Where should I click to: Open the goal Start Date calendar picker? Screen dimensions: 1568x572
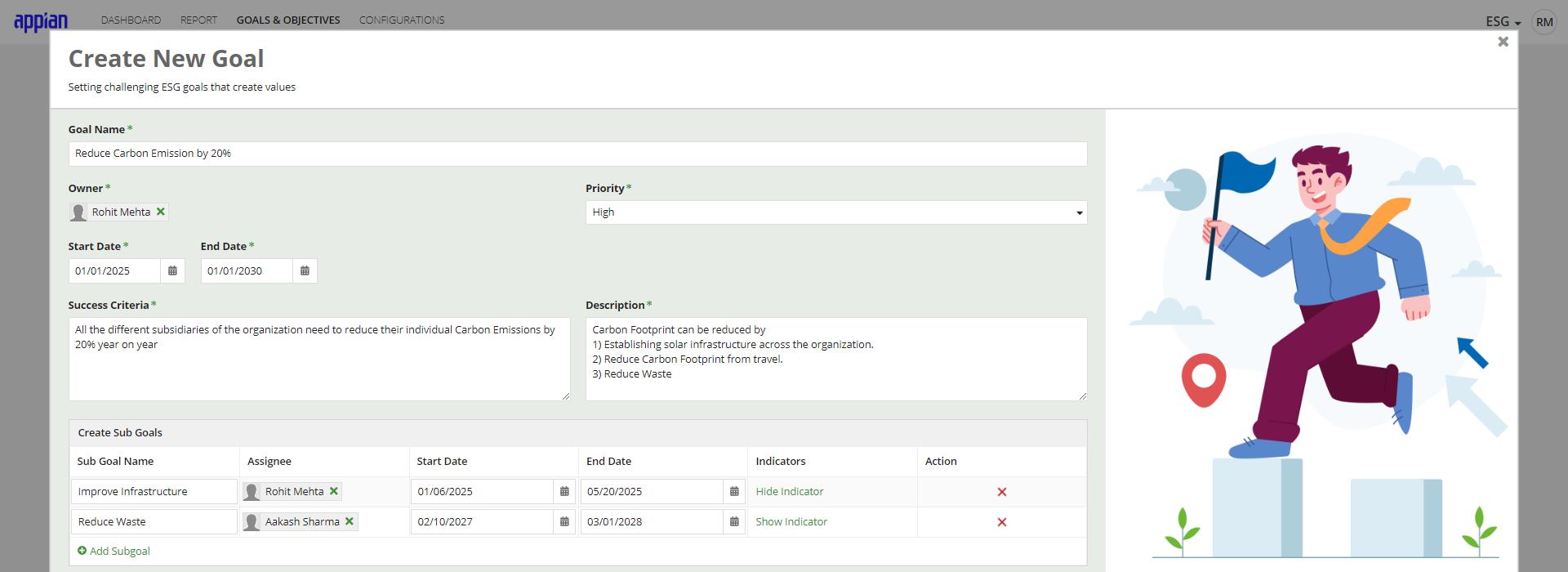coord(172,271)
